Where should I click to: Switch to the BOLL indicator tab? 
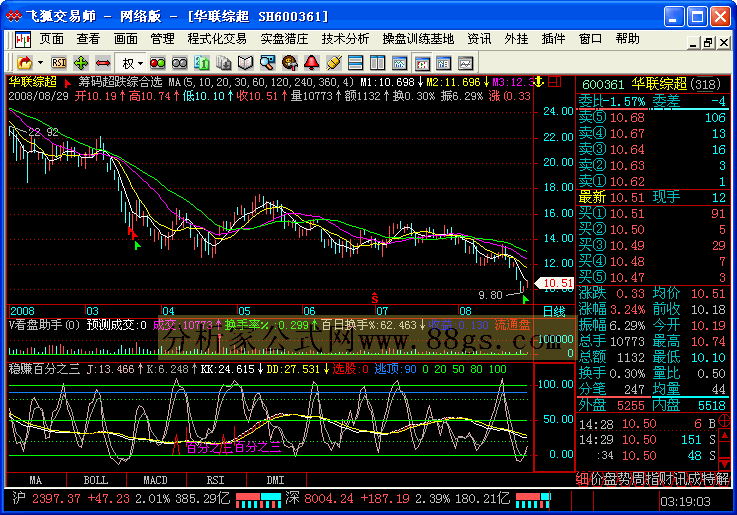click(x=96, y=480)
